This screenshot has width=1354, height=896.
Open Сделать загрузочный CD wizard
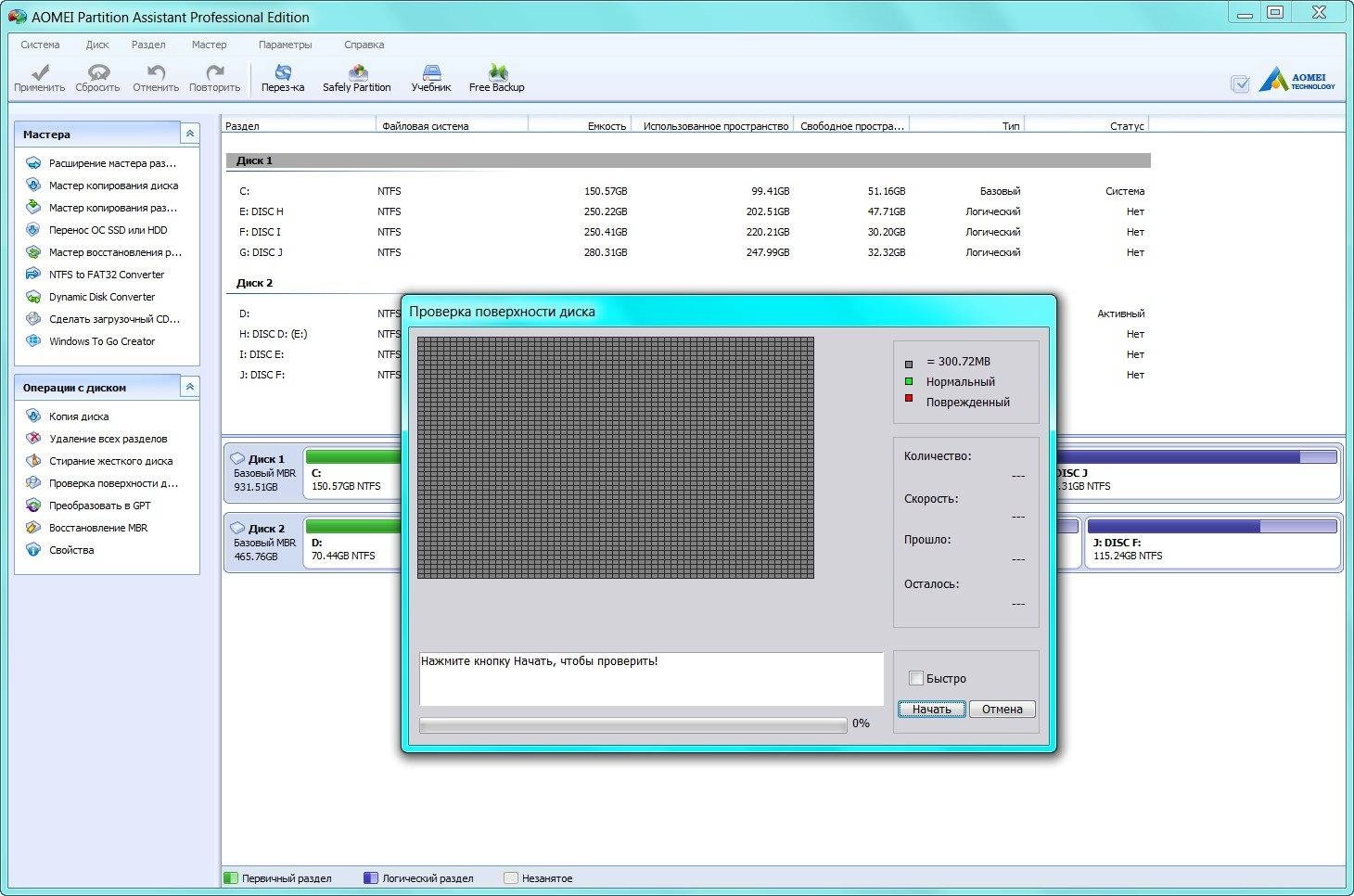(103, 319)
